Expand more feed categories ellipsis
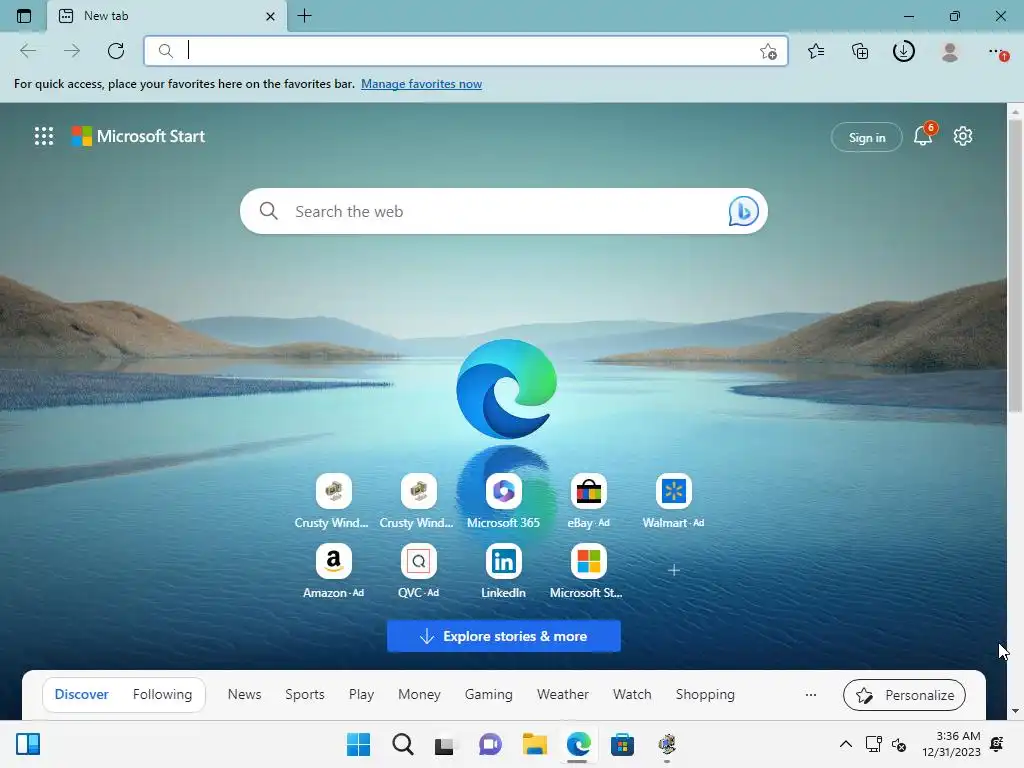The width and height of the screenshot is (1024, 768). (810, 695)
